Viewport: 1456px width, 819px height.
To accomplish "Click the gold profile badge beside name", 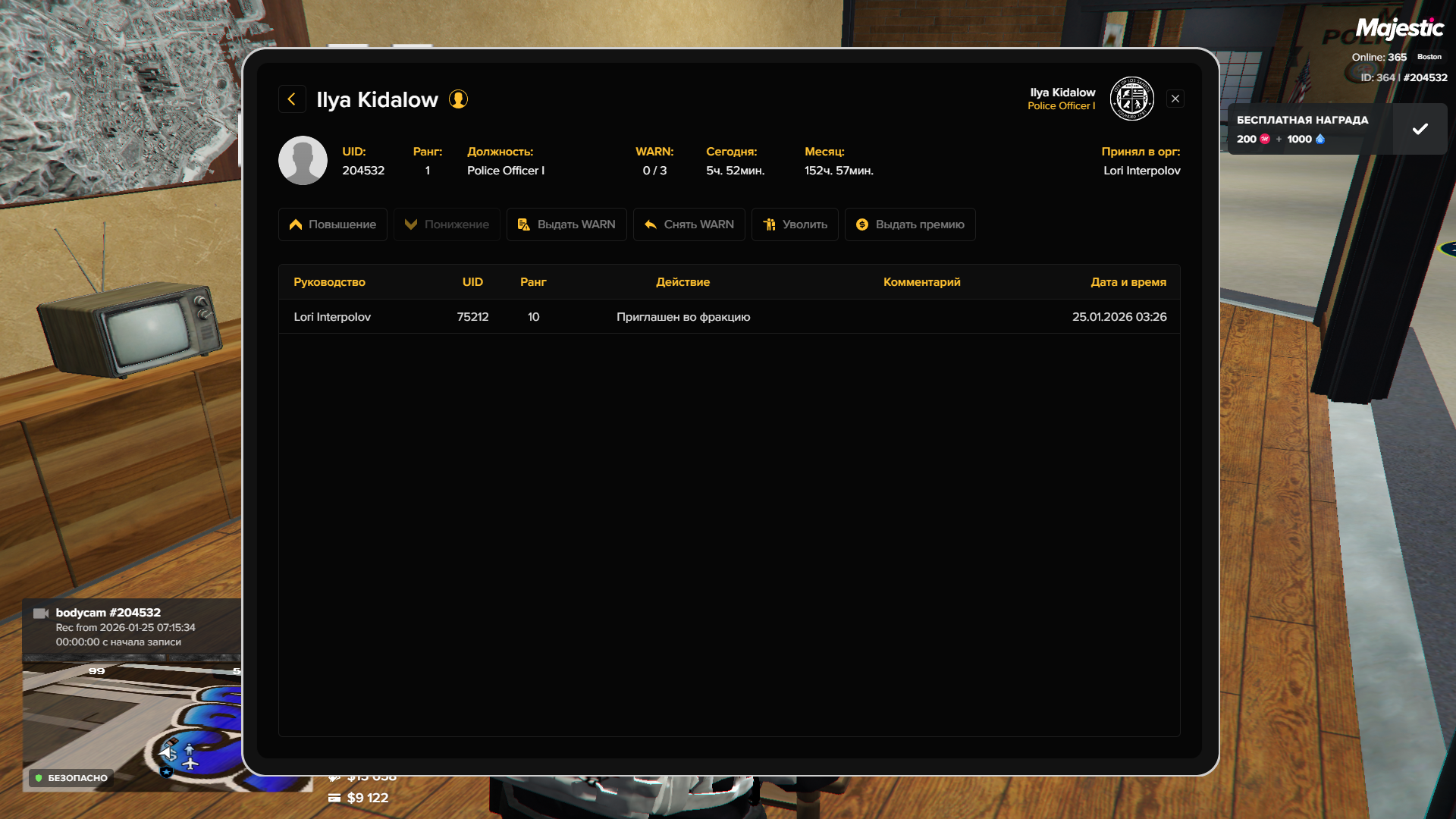I will tap(458, 99).
